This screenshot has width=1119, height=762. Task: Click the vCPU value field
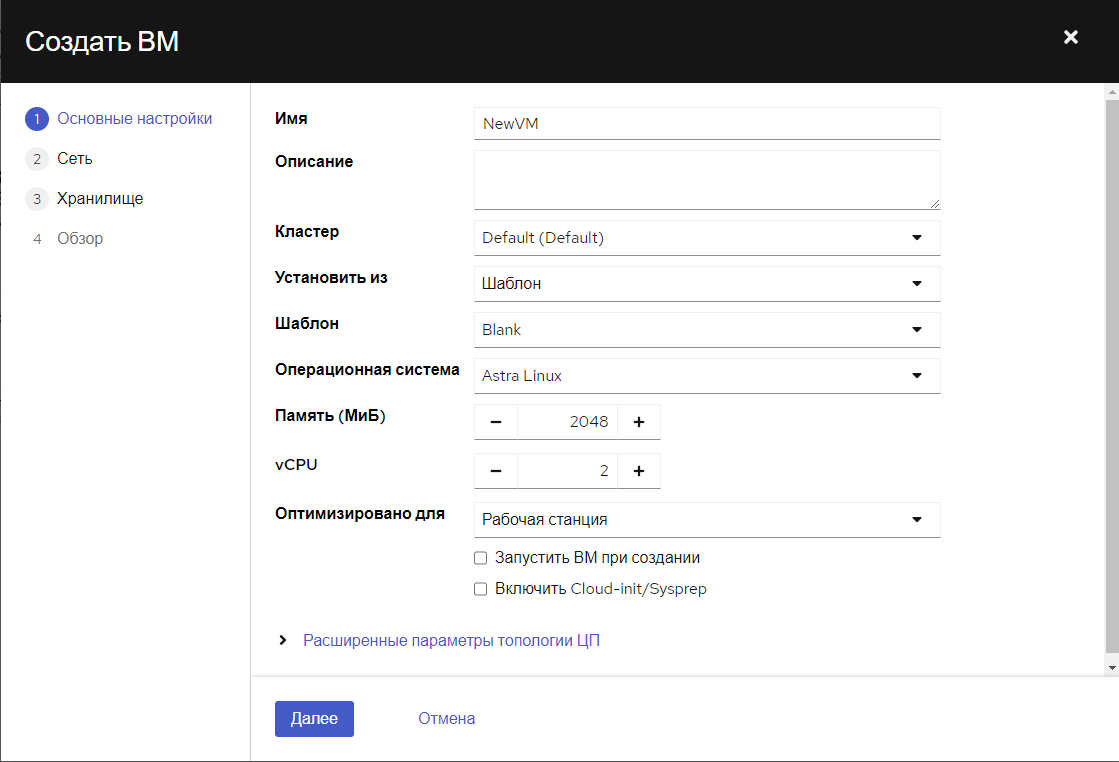[567, 471]
